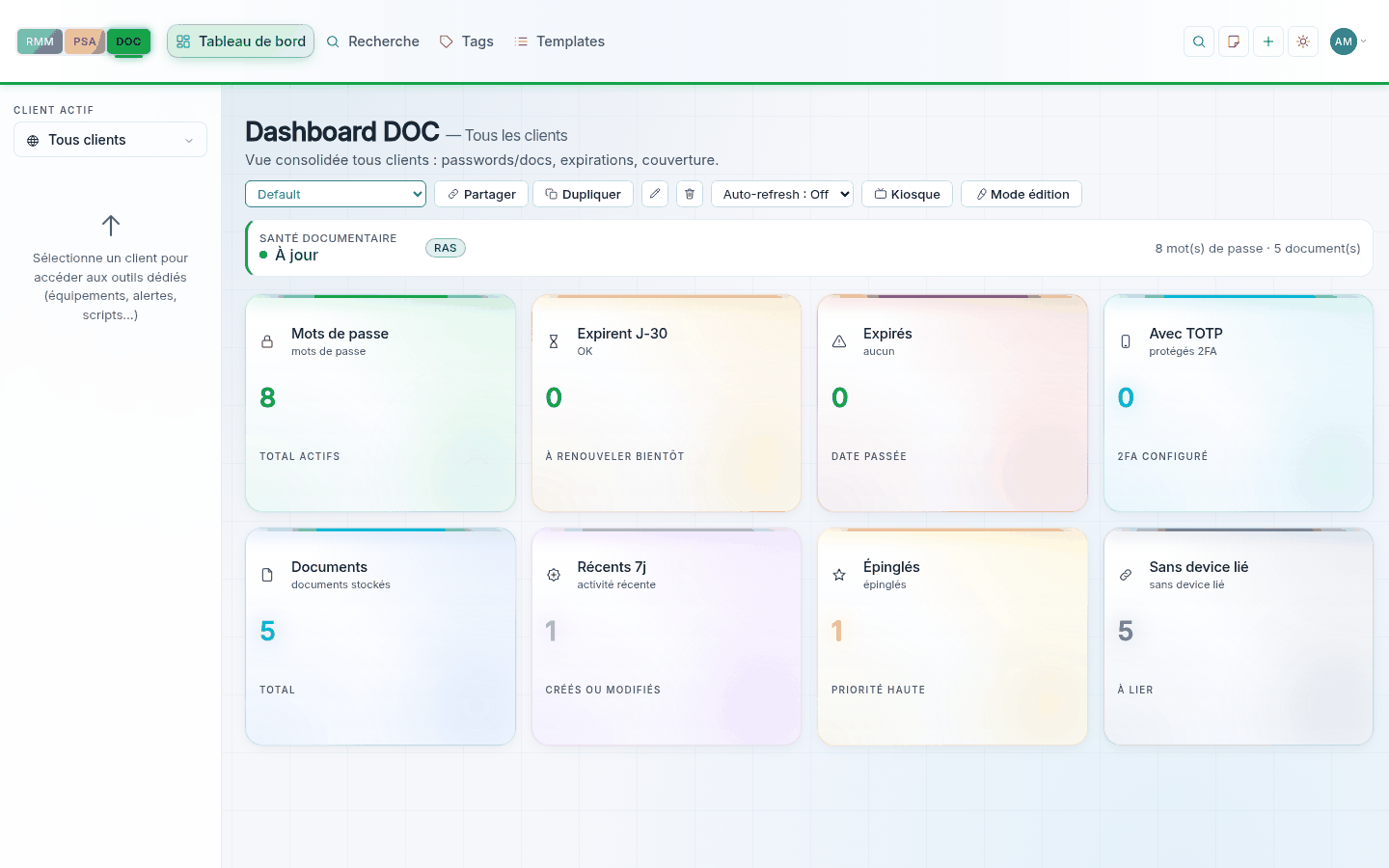The height and width of the screenshot is (868, 1389).
Task: Click the star icon on Épinglés
Action: click(839, 575)
